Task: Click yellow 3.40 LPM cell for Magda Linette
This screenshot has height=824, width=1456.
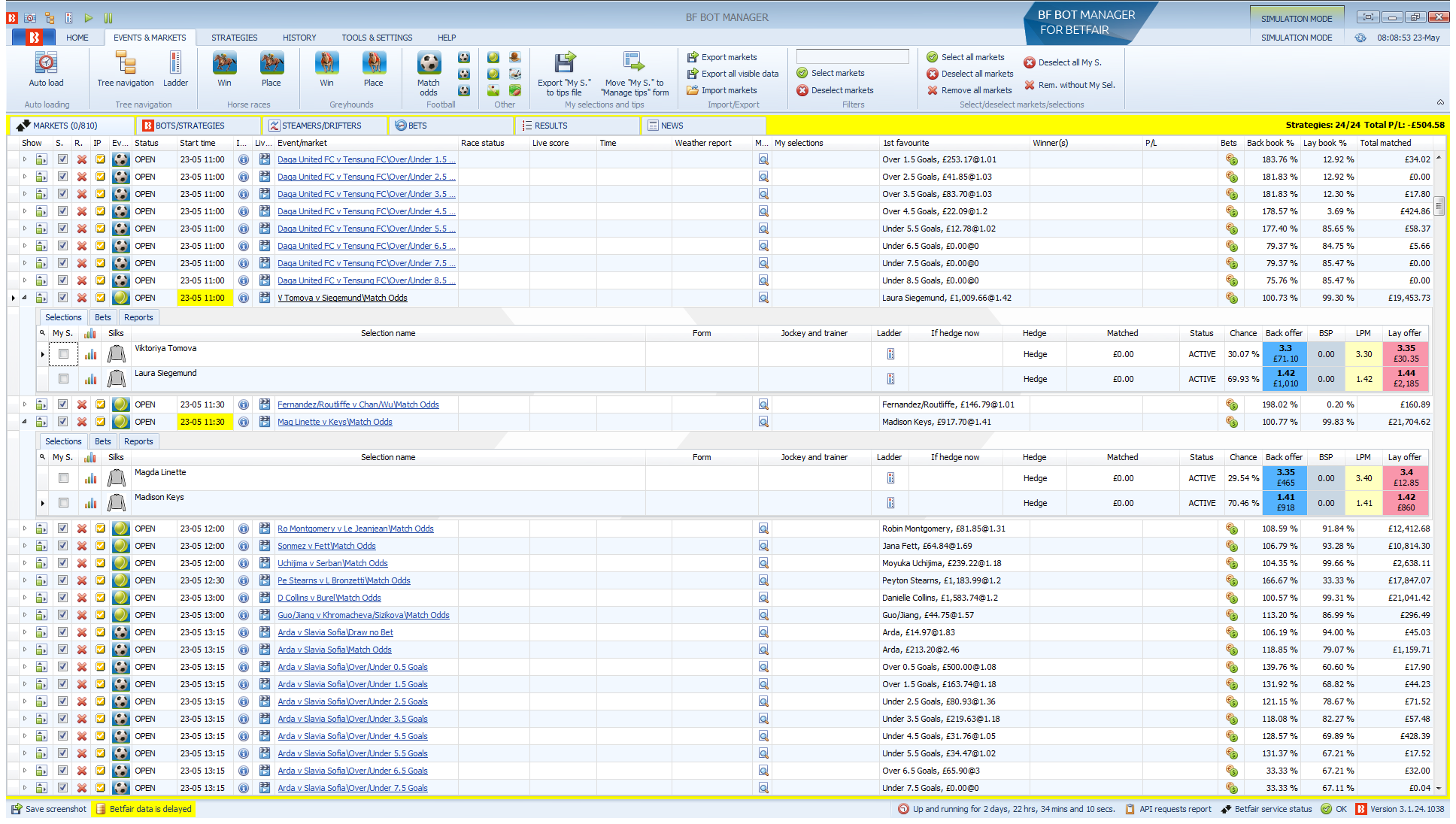Action: tap(1364, 478)
